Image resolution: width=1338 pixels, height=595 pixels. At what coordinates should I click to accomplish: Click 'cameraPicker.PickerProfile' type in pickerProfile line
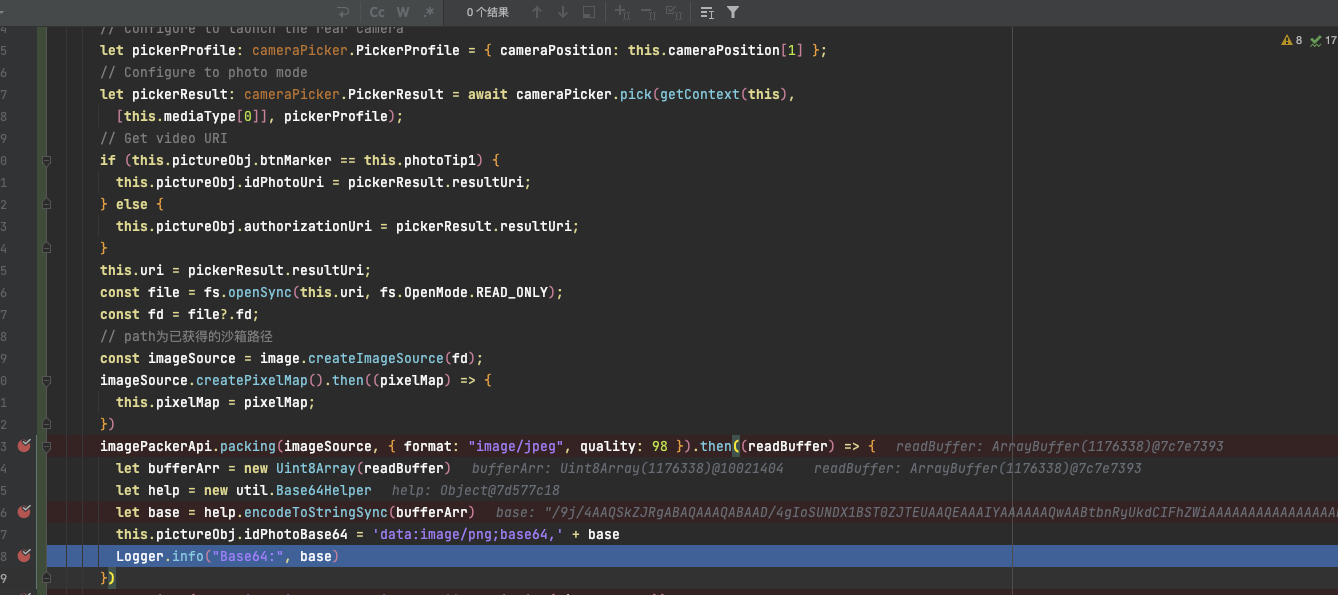(x=355, y=50)
